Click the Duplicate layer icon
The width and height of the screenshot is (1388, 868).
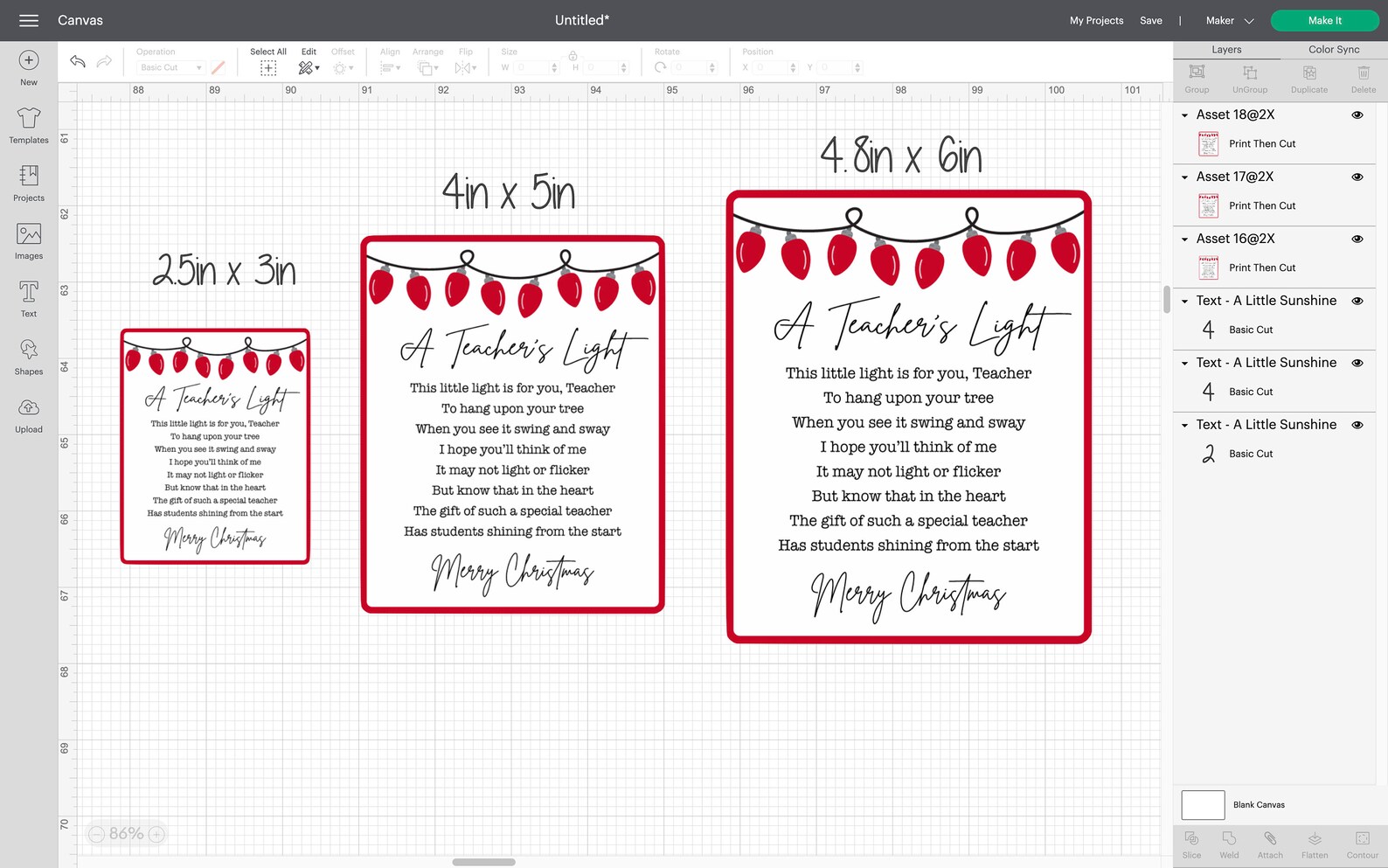click(x=1309, y=73)
